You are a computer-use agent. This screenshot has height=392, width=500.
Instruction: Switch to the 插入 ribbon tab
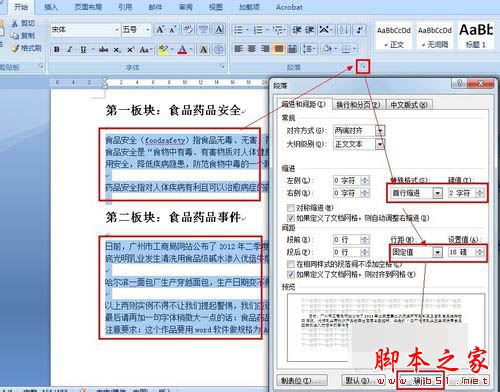coord(51,7)
